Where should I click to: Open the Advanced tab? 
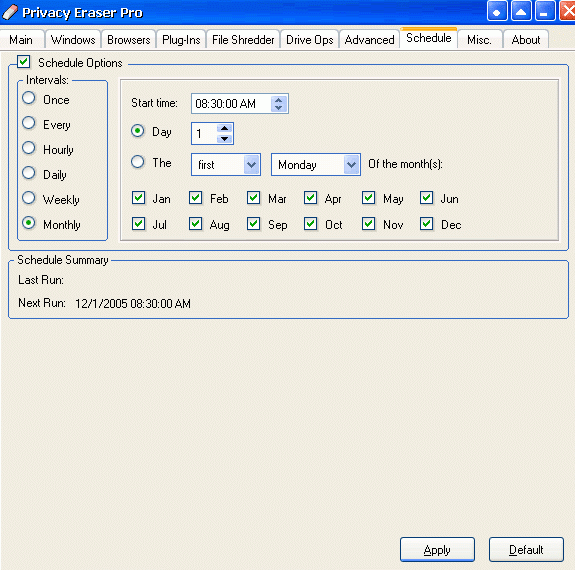click(369, 40)
